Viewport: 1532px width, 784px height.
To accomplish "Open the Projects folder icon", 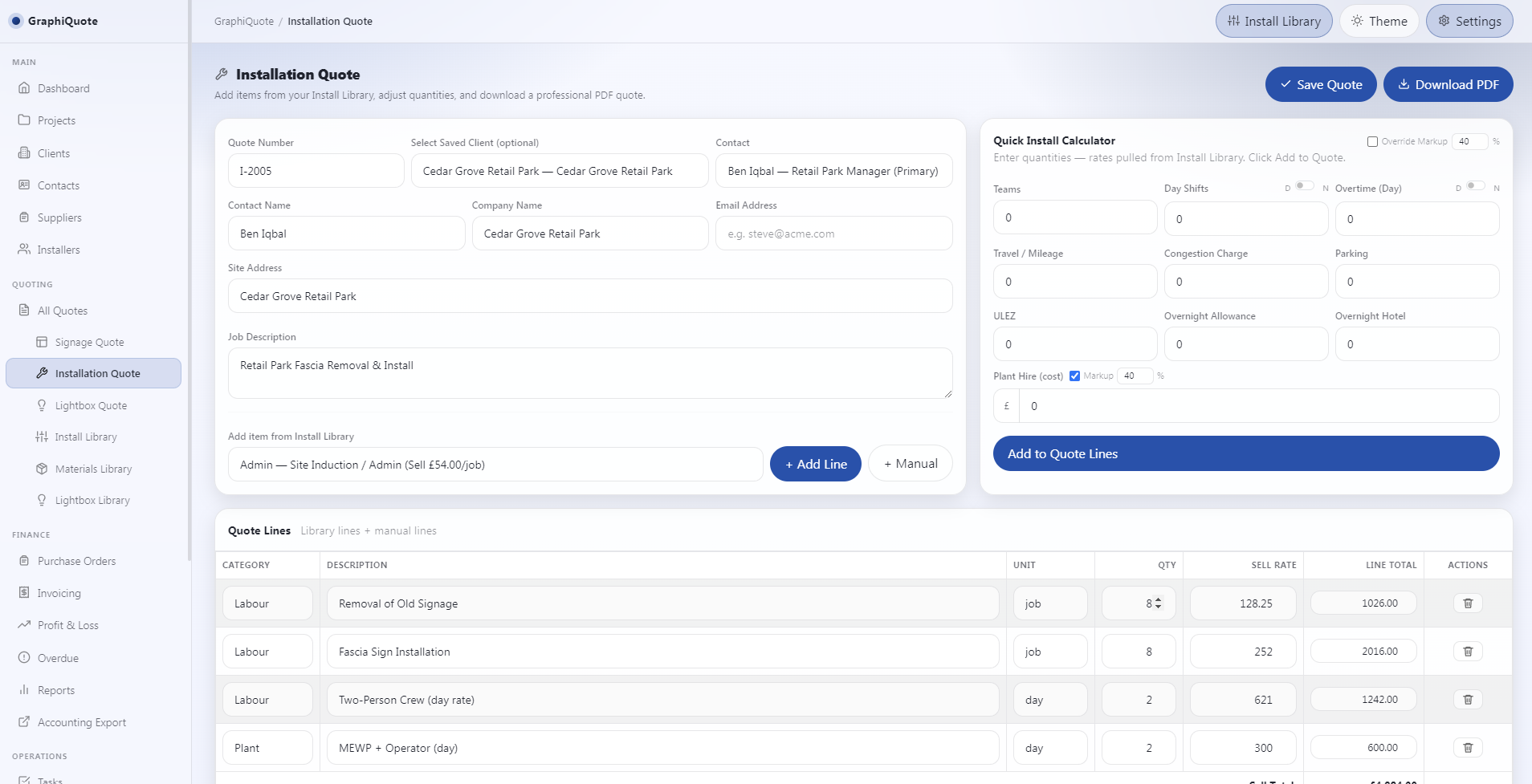I will pos(24,120).
